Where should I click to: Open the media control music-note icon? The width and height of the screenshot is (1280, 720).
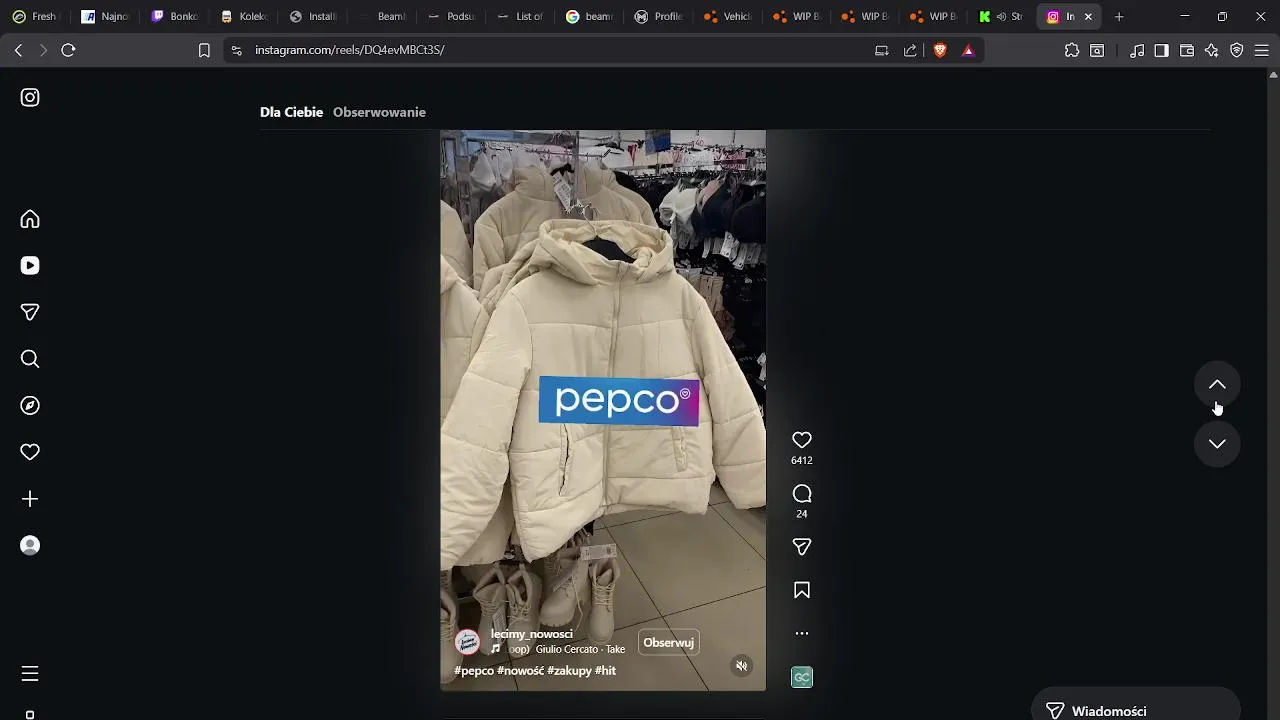click(x=1137, y=50)
